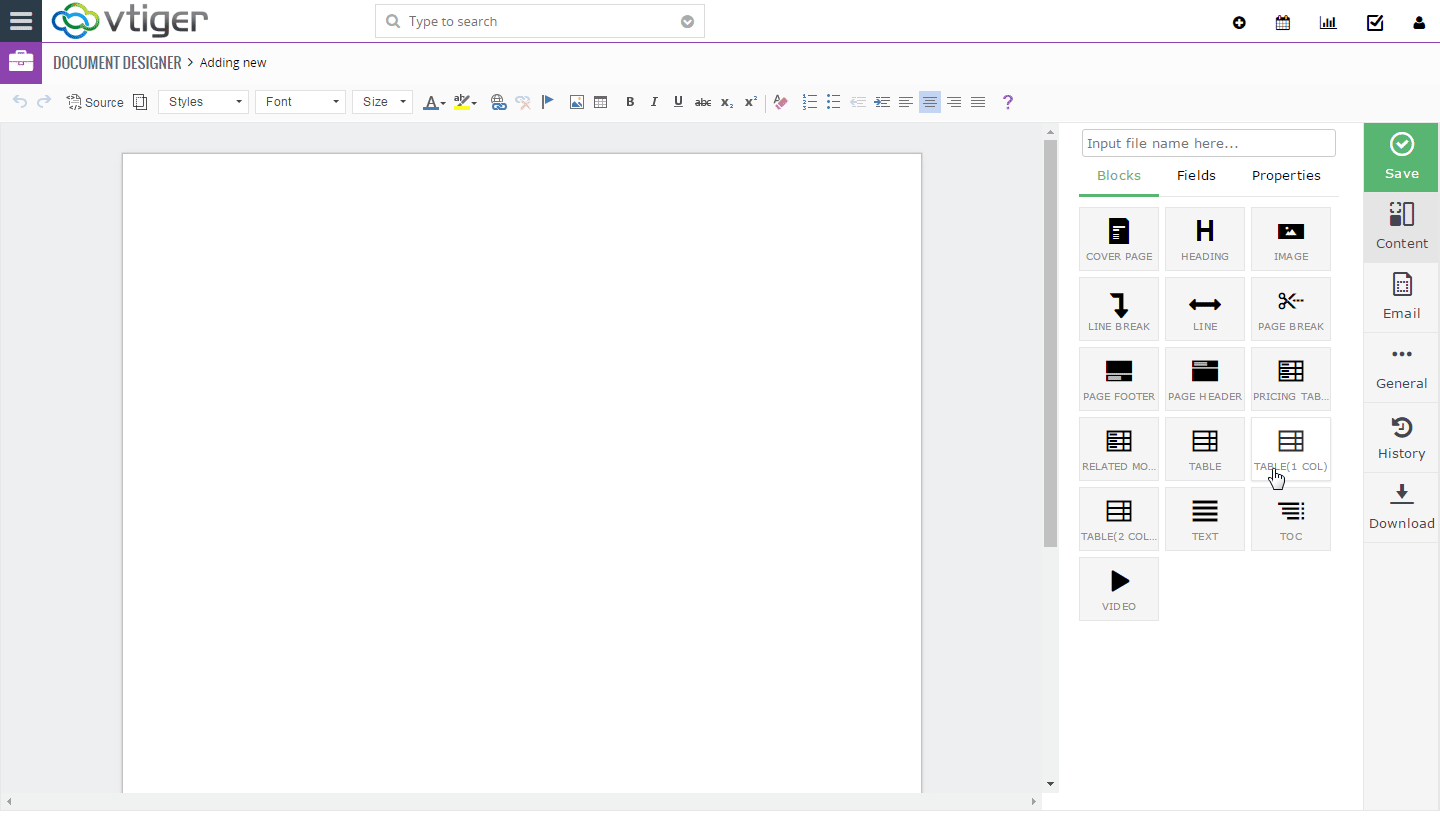Toggle Strikethrough formatting
Viewport: 1440px width, 834px height.
pyautogui.click(x=703, y=102)
